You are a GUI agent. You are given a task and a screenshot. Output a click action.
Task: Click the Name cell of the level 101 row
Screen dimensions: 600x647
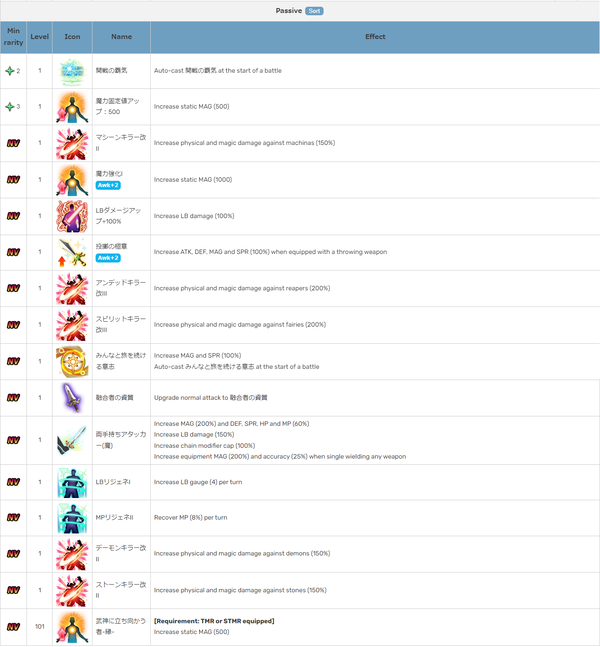(x=121, y=626)
